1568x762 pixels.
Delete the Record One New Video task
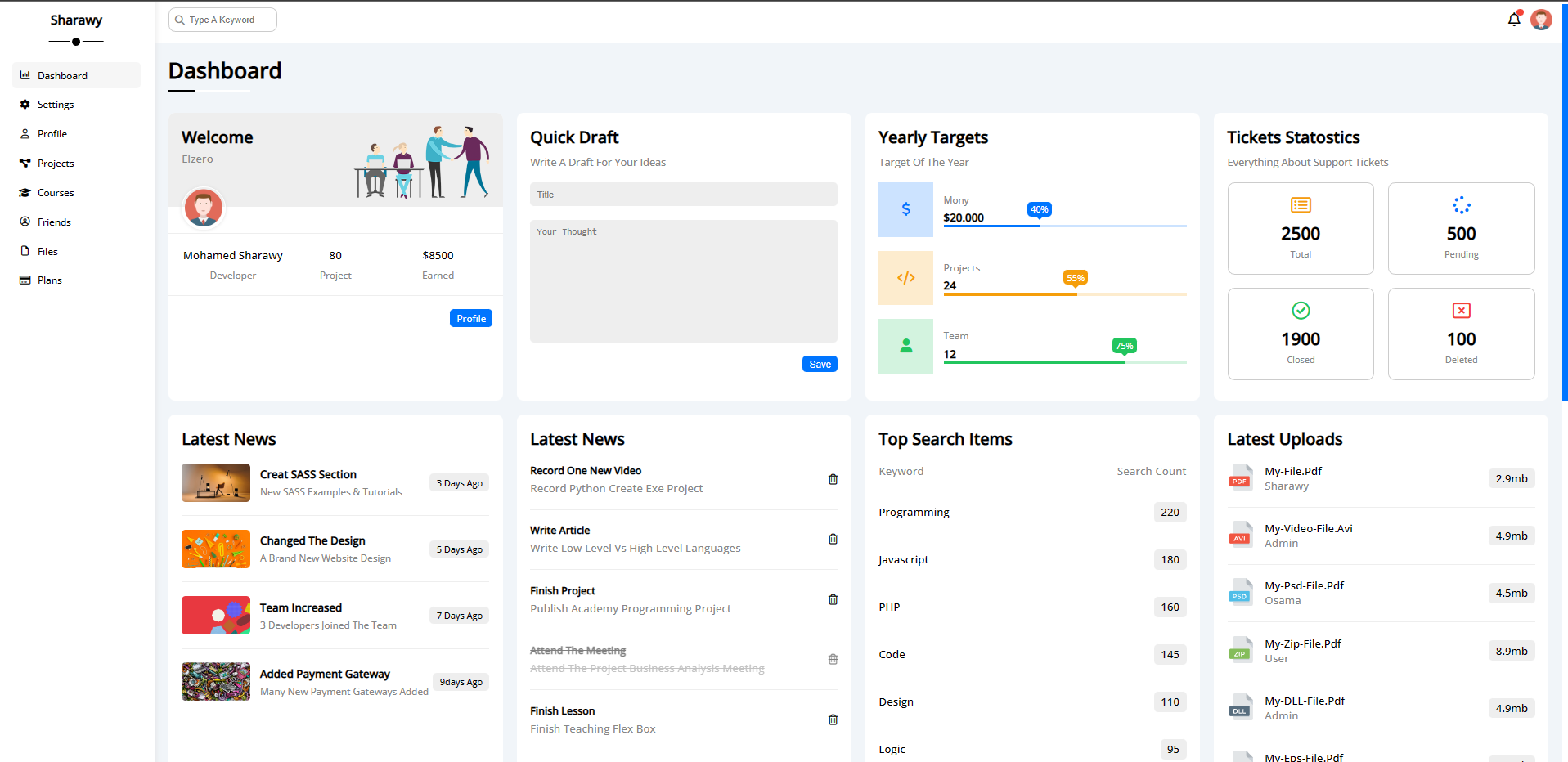pos(833,479)
